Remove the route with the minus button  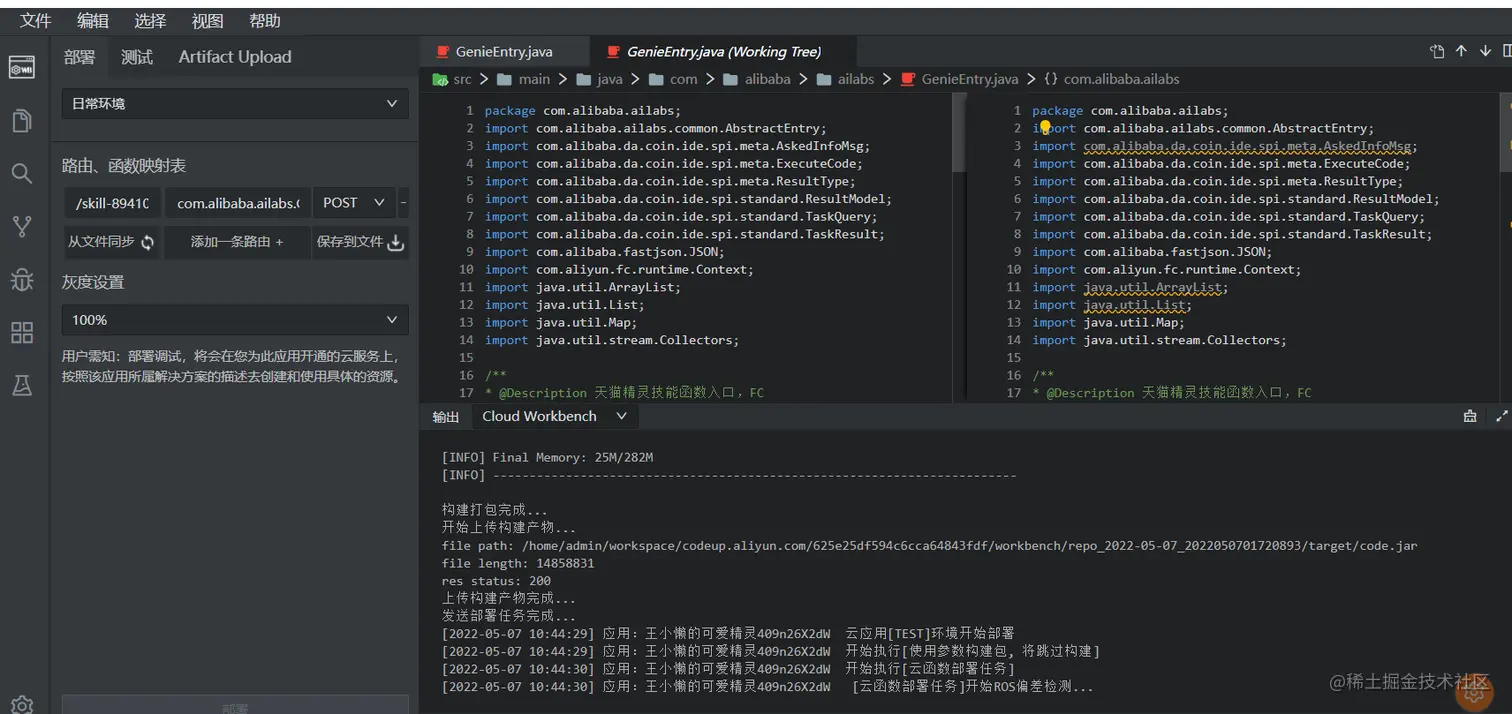tap(403, 203)
